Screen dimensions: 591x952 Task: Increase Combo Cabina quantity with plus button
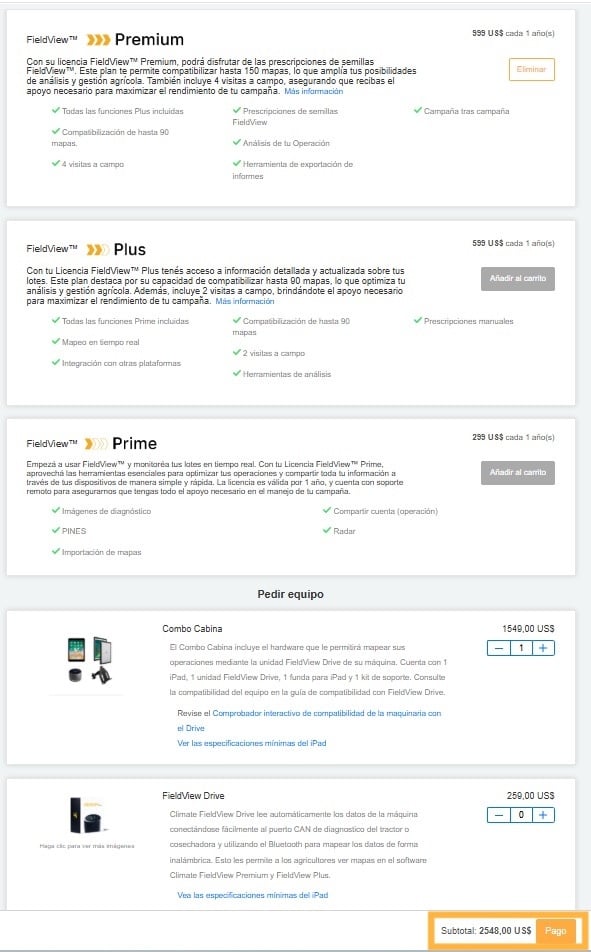541,648
